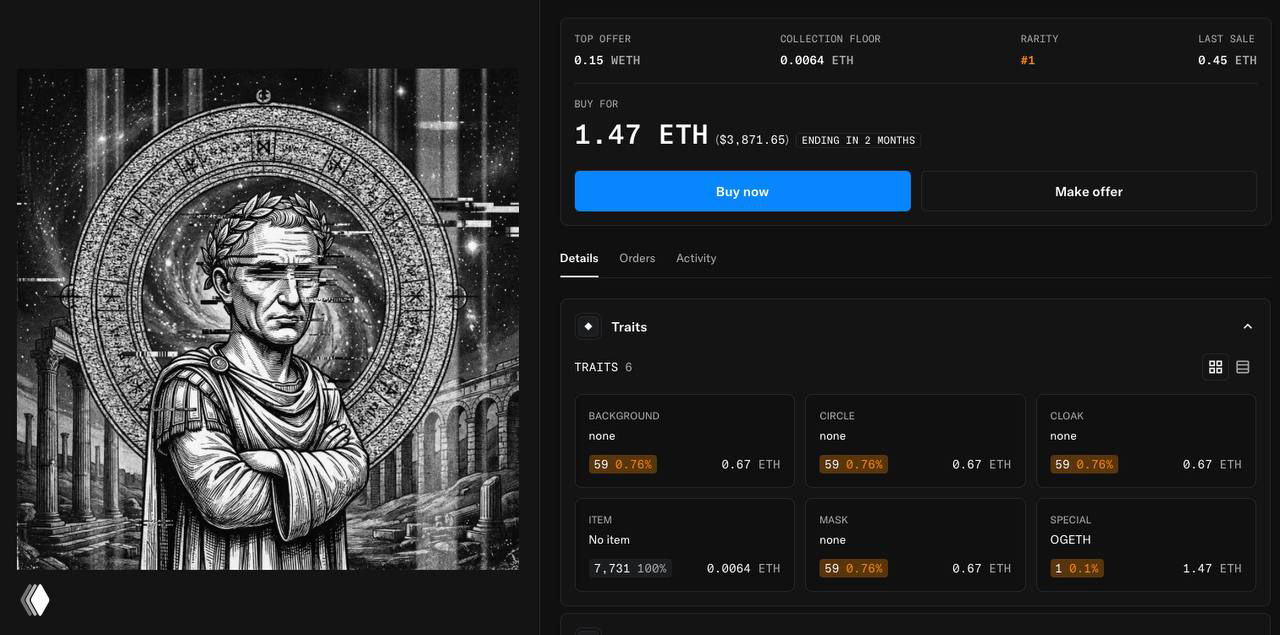Click the Blur logo on artwork
The width and height of the screenshot is (1280, 635).
[x=36, y=599]
